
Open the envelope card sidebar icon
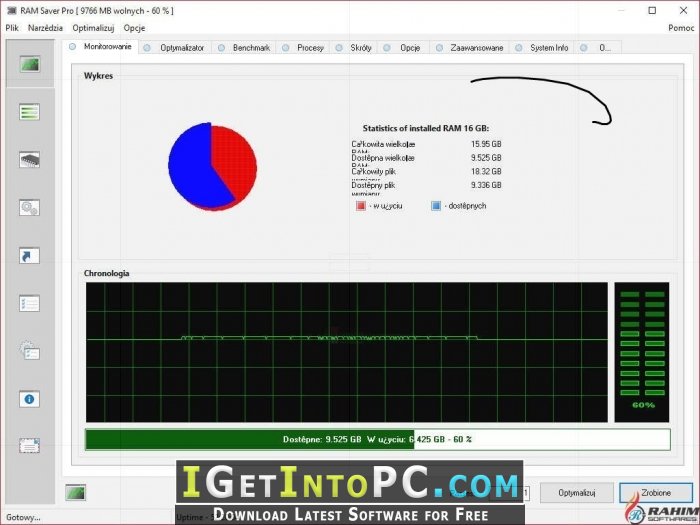click(30, 445)
